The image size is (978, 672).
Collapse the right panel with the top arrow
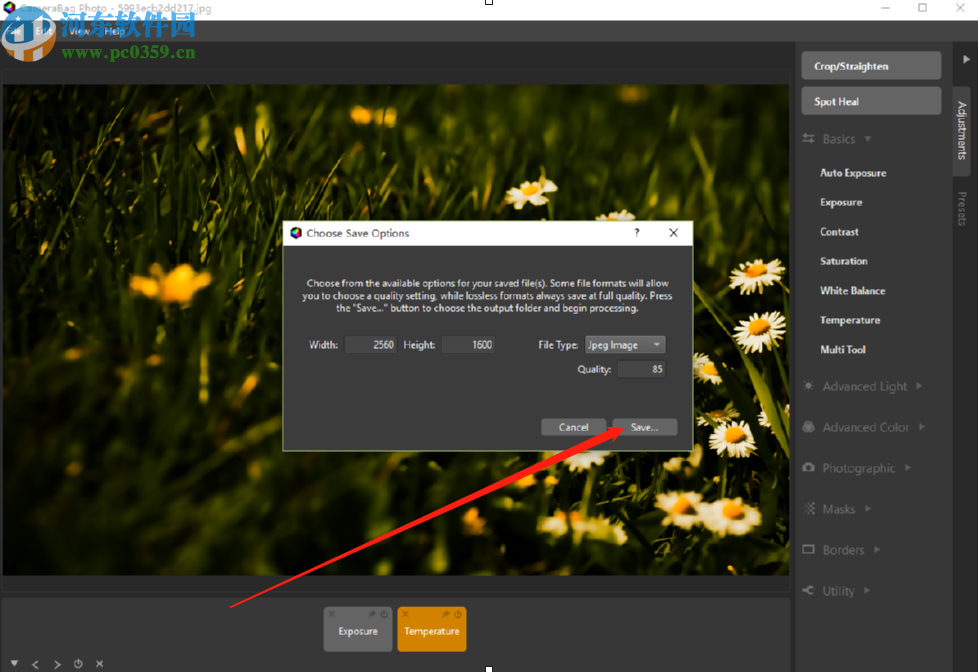pyautogui.click(x=966, y=59)
